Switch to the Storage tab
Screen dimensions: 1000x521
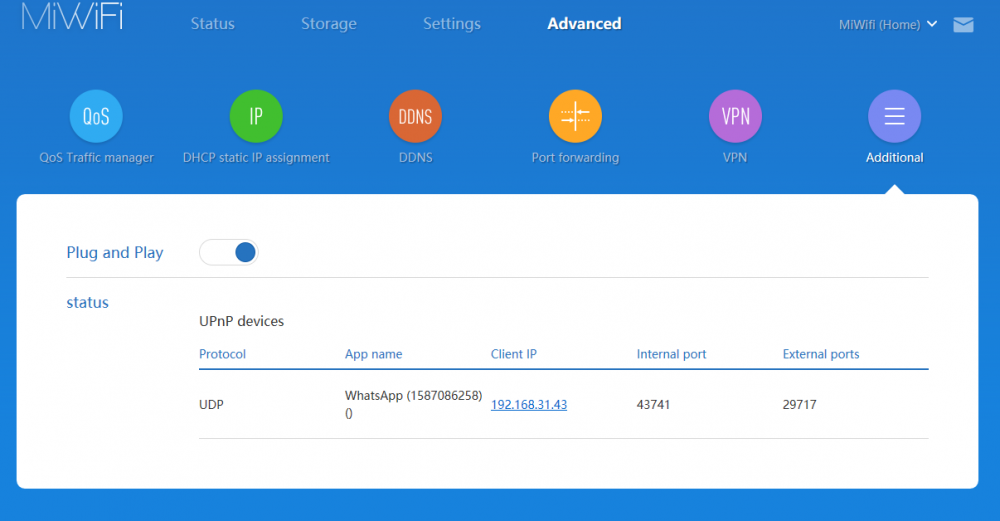click(329, 24)
